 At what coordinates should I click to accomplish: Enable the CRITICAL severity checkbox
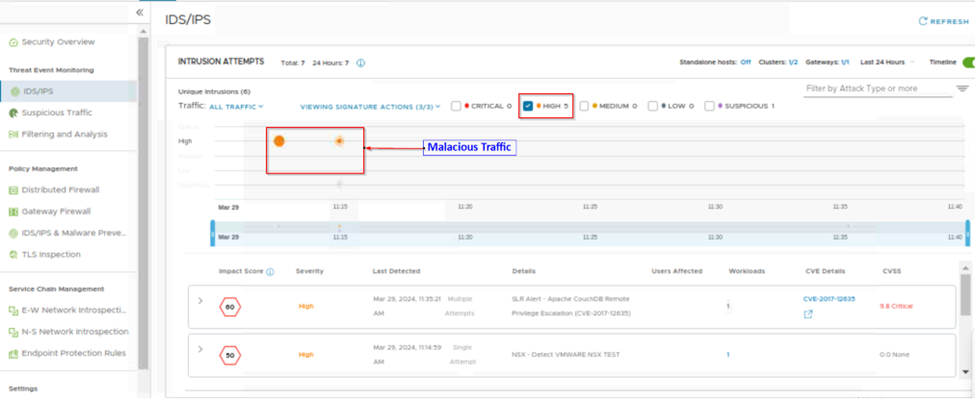pyautogui.click(x=457, y=106)
